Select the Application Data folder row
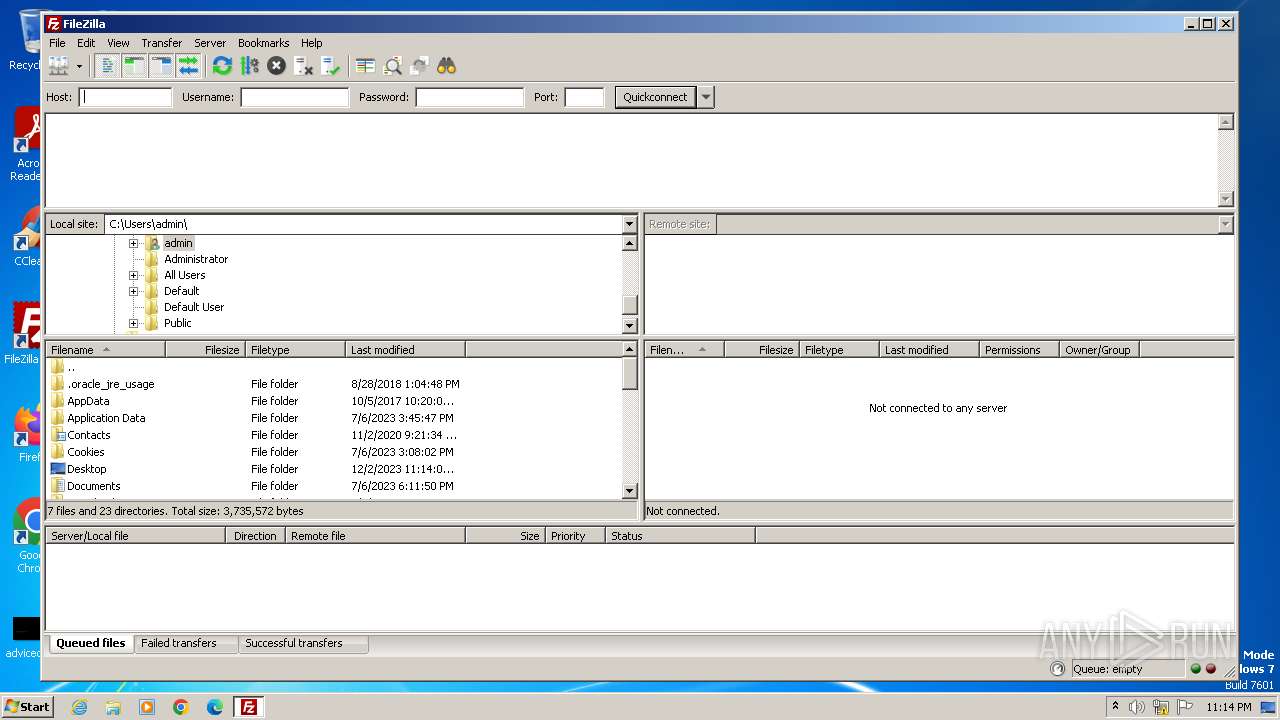Image resolution: width=1280 pixels, height=720 pixels. point(333,418)
